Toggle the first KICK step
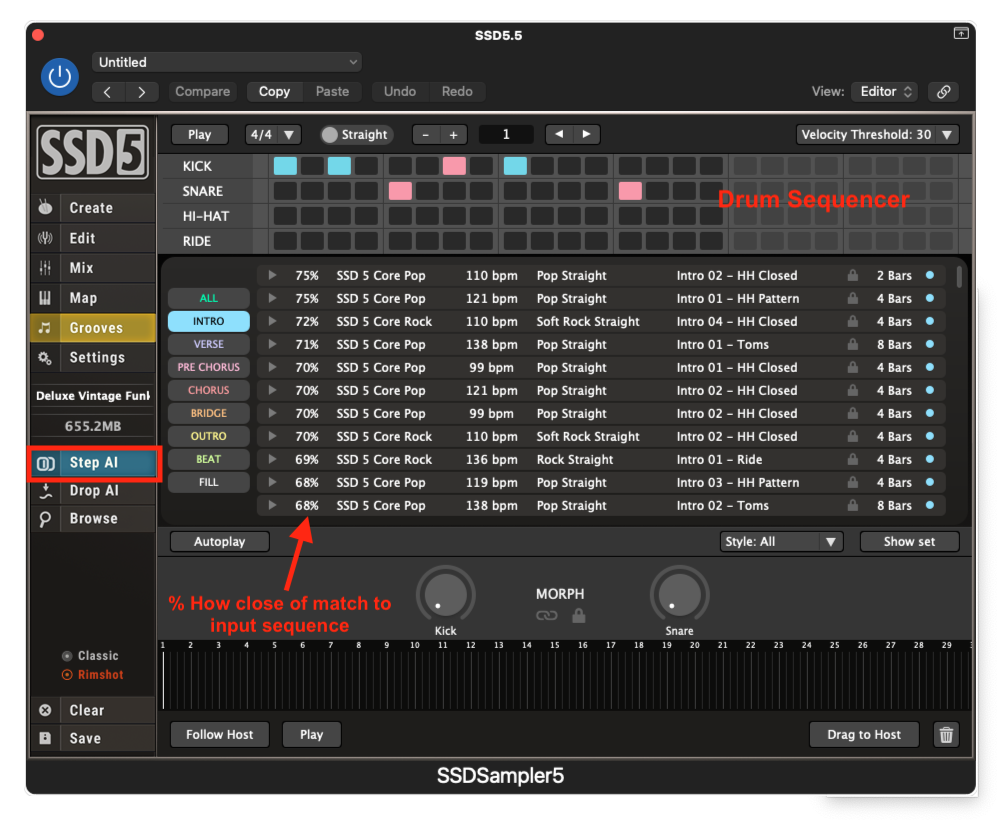 (x=285, y=166)
